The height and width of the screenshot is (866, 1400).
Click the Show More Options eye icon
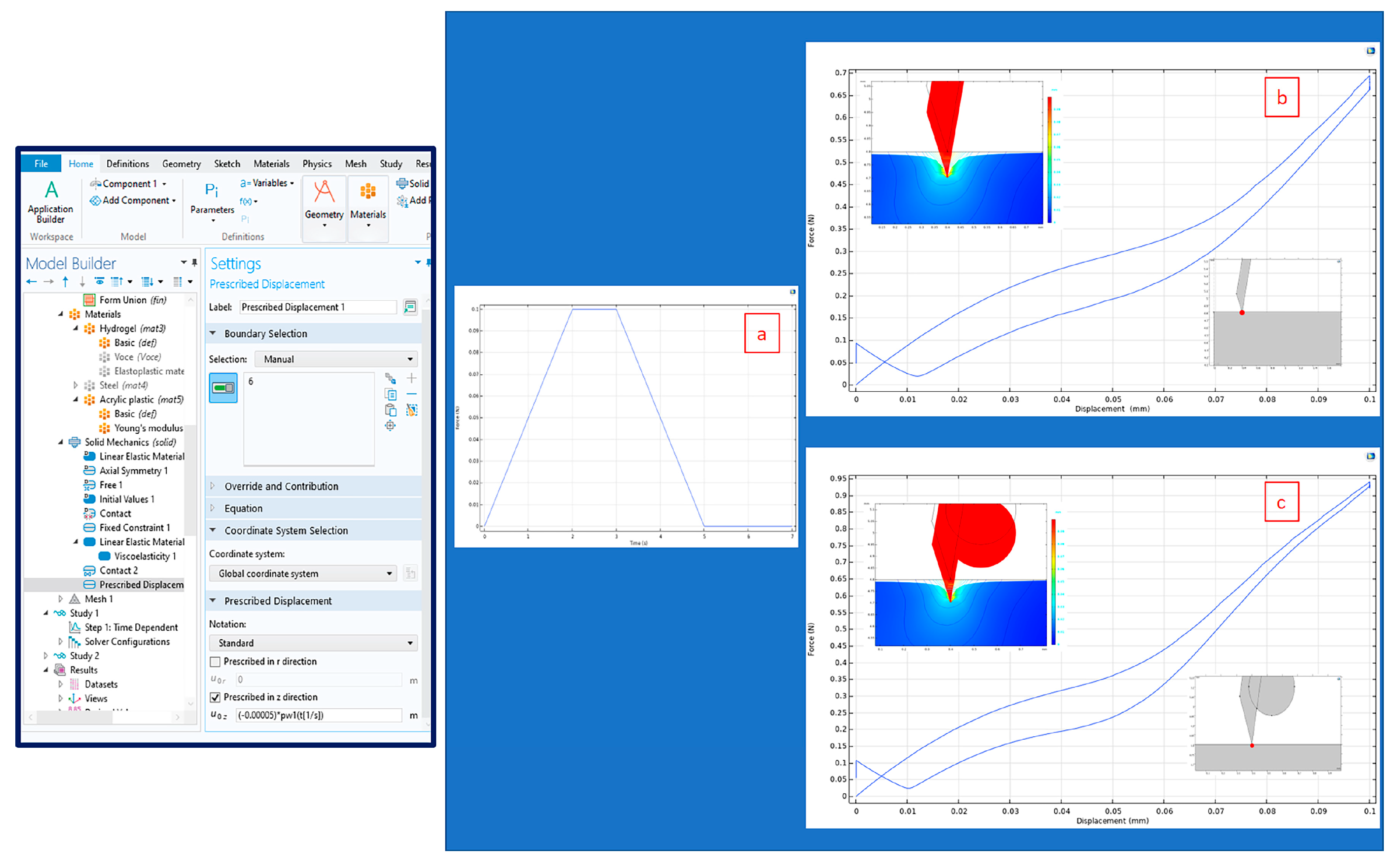(x=99, y=281)
